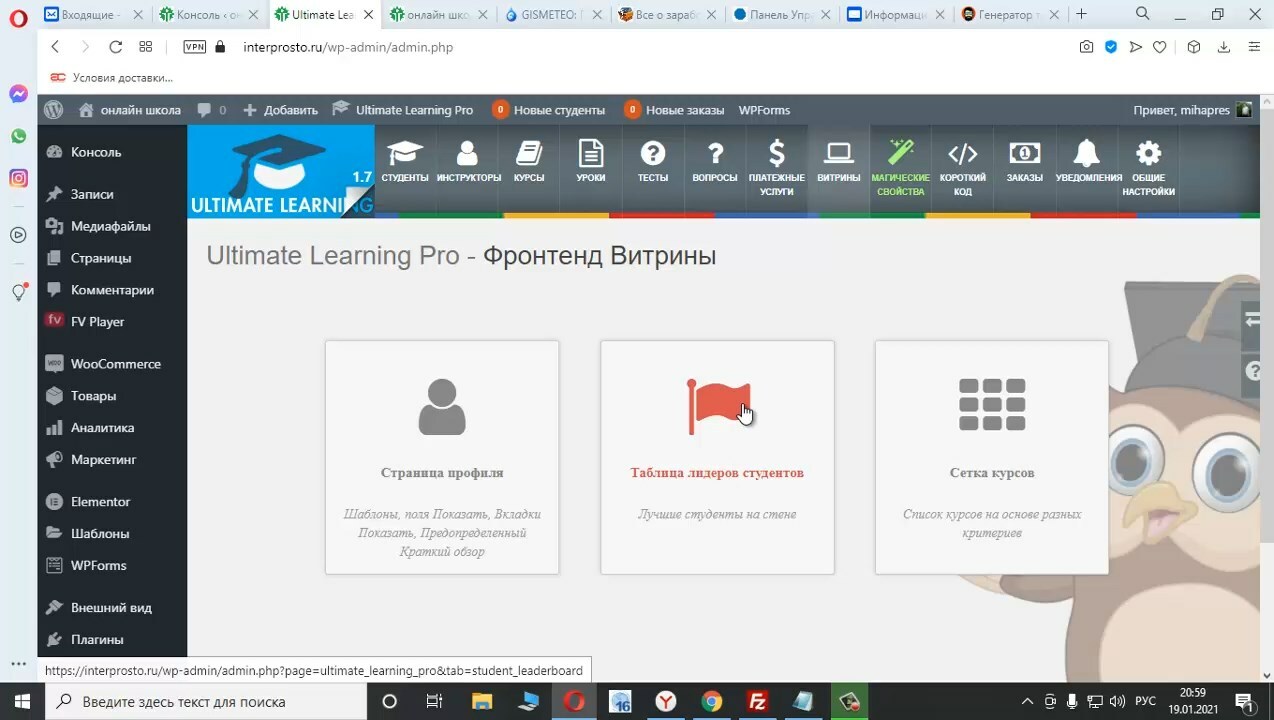Viewport: 1274px width, 720px height.
Task: Open Новые заказы in admin bar
Action: [674, 110]
